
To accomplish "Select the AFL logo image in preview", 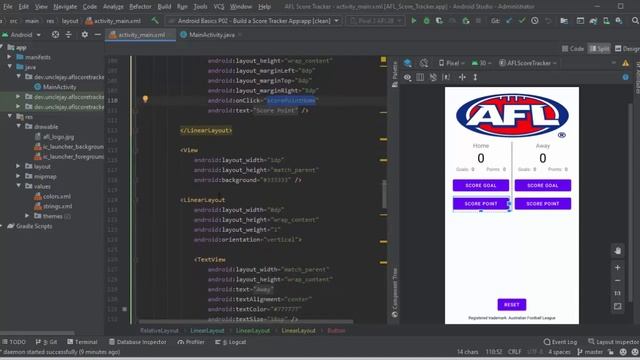I will [x=512, y=115].
